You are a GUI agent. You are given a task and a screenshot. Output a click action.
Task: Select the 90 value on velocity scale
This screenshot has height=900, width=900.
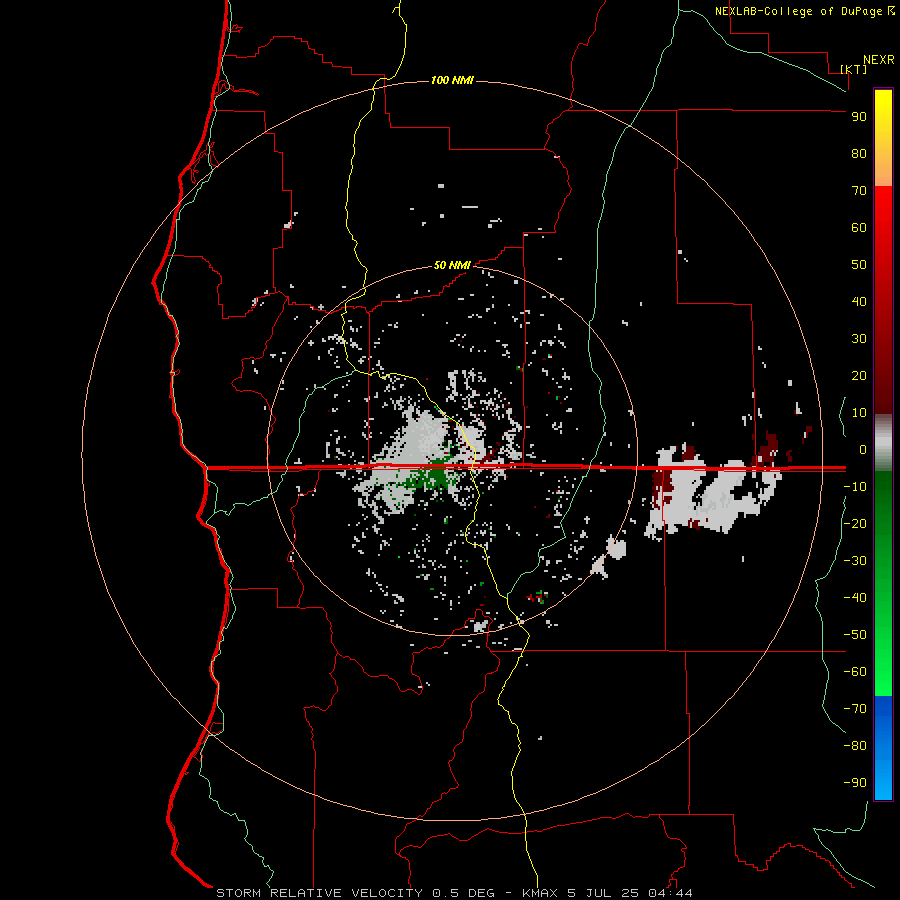pos(859,117)
